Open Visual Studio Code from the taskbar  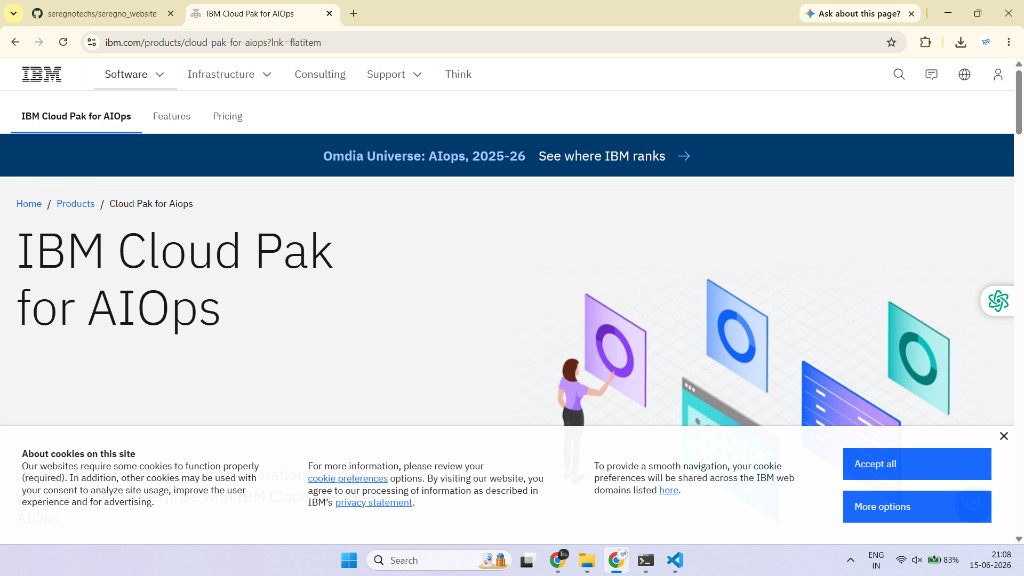(x=675, y=560)
